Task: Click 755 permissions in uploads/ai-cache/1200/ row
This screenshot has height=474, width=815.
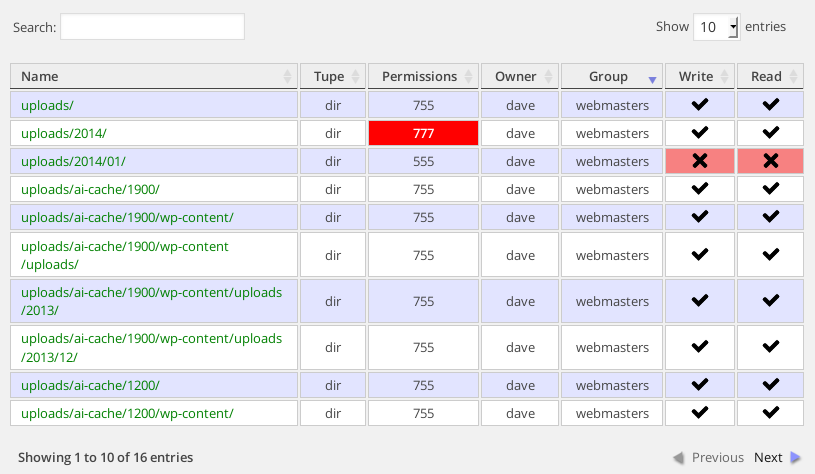Action: point(423,385)
